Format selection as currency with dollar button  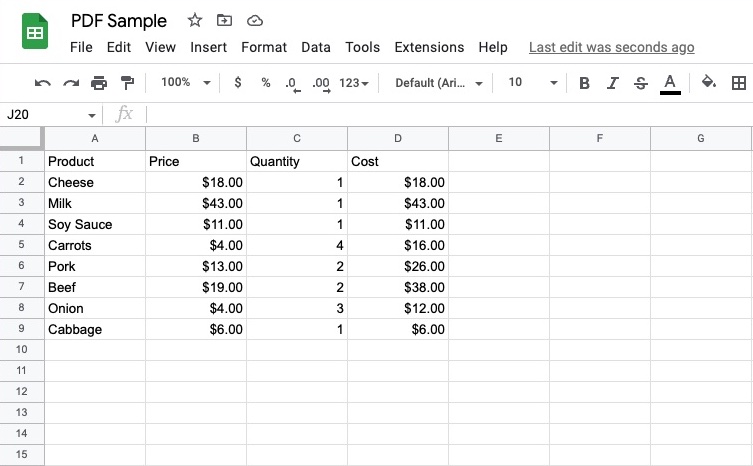[237, 83]
